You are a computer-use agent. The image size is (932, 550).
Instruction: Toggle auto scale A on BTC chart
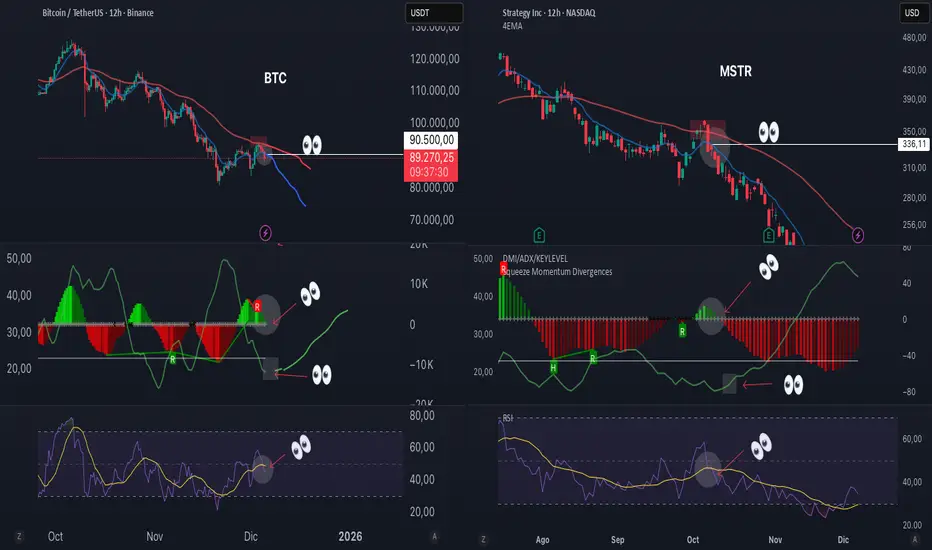[x=434, y=536]
